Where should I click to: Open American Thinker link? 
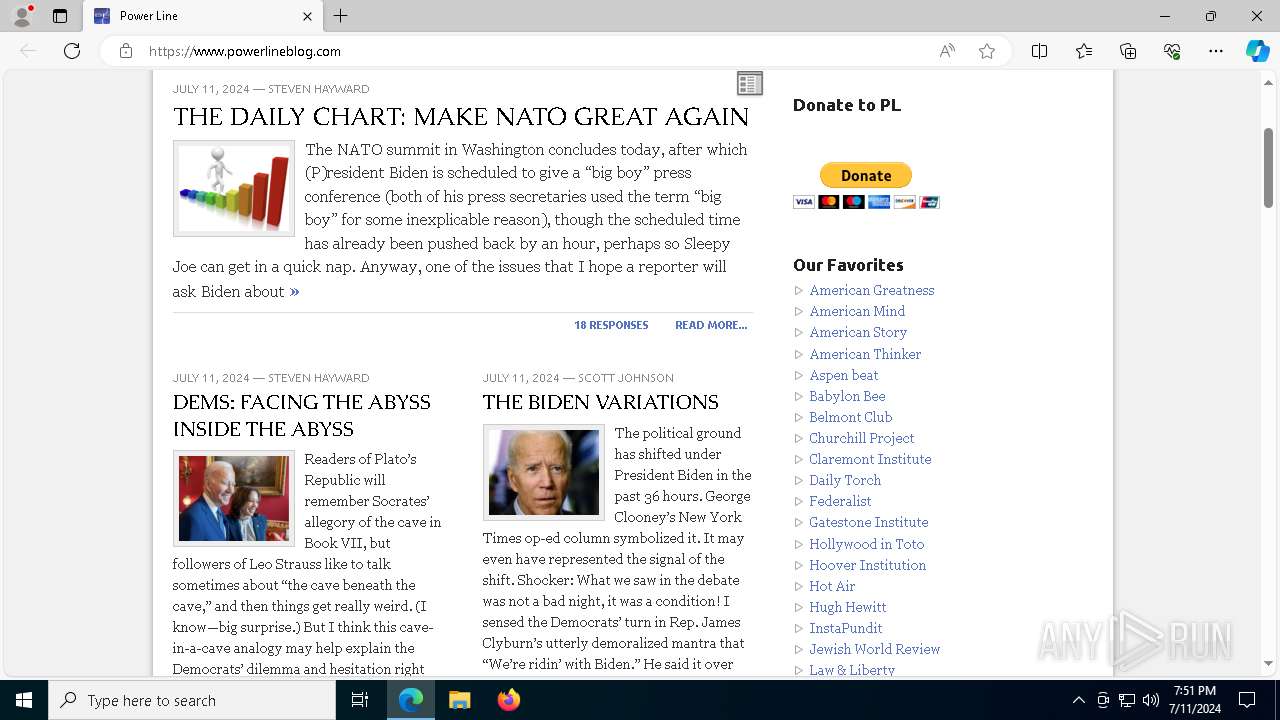click(865, 354)
